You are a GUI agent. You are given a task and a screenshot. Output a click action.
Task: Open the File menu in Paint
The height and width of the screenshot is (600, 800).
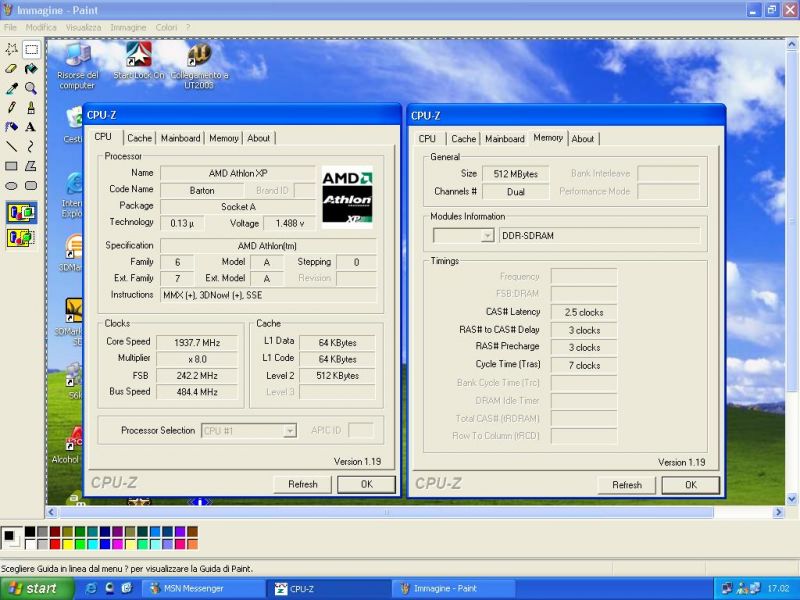(10, 28)
